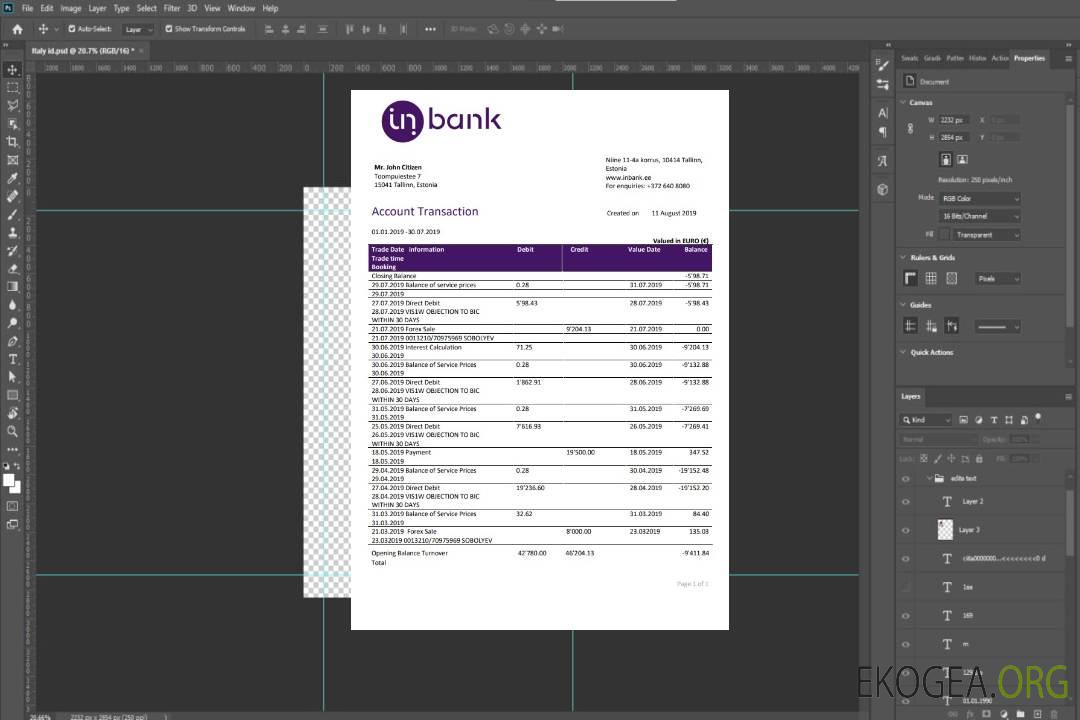Select the Rectangular Marquee tool
This screenshot has height=720, width=1080.
[12, 88]
